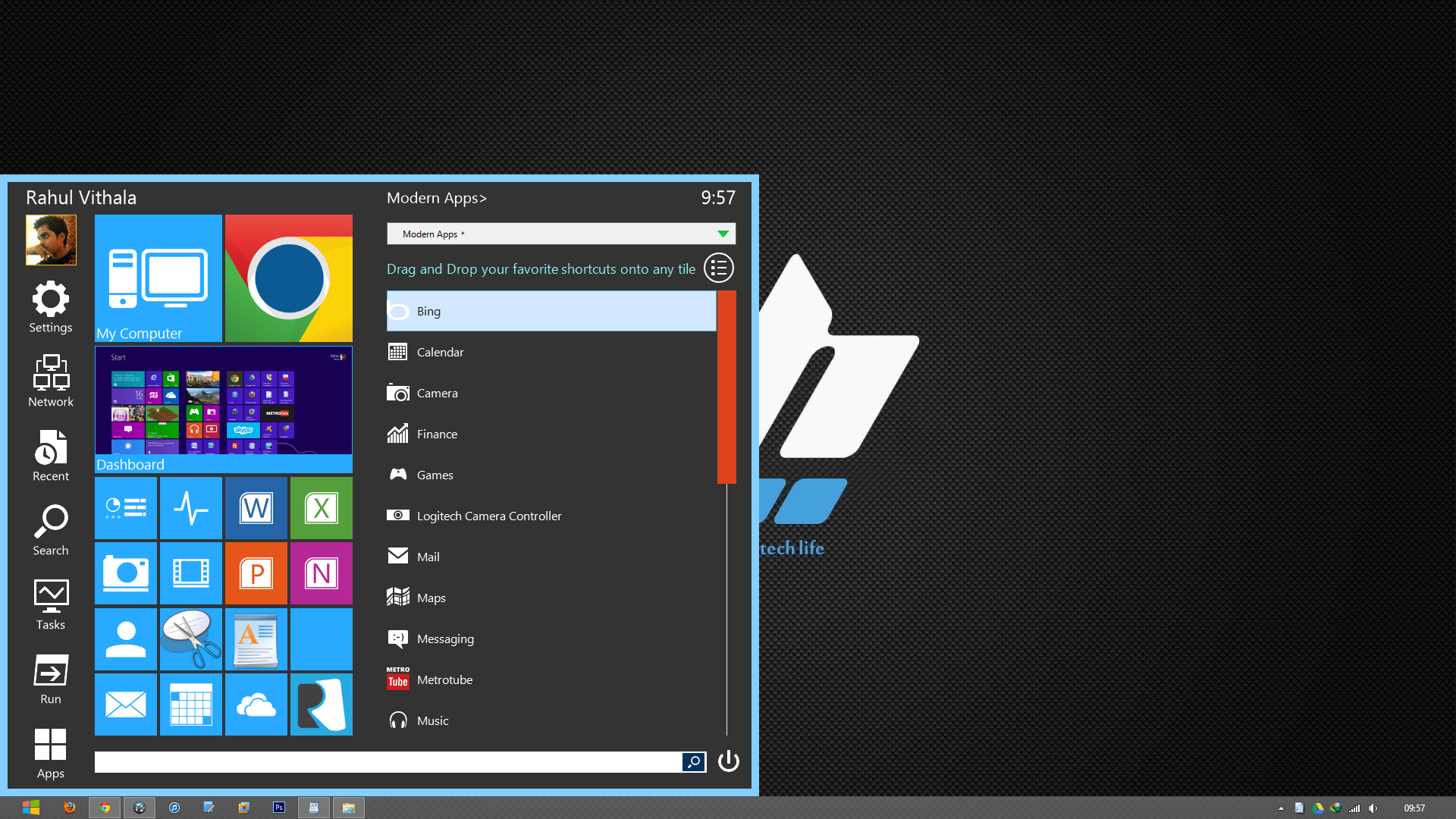
Task: Click the green dropdown arrow beside Modern Apps
Action: 721,234
